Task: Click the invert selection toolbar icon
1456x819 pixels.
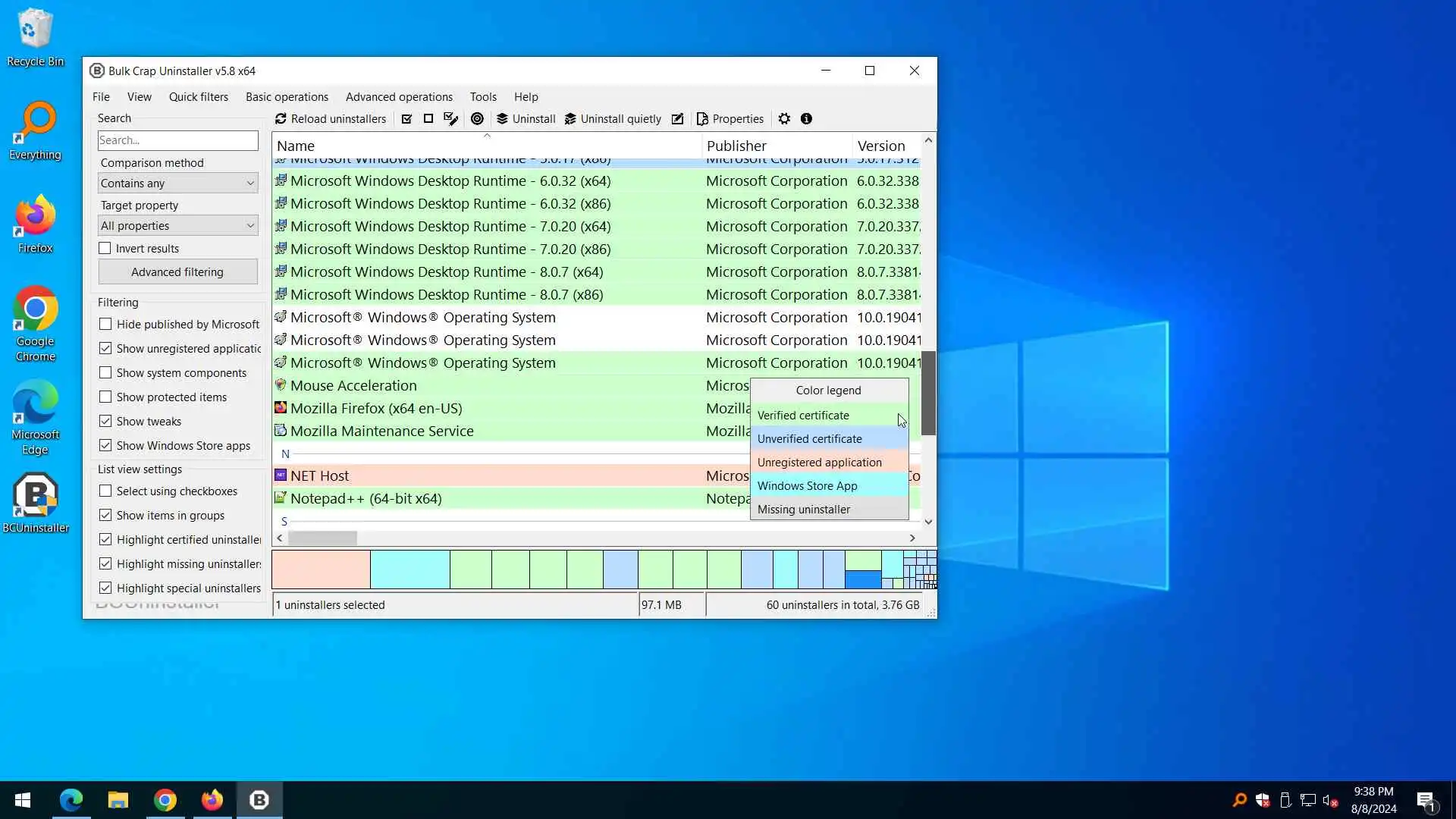Action: (451, 119)
